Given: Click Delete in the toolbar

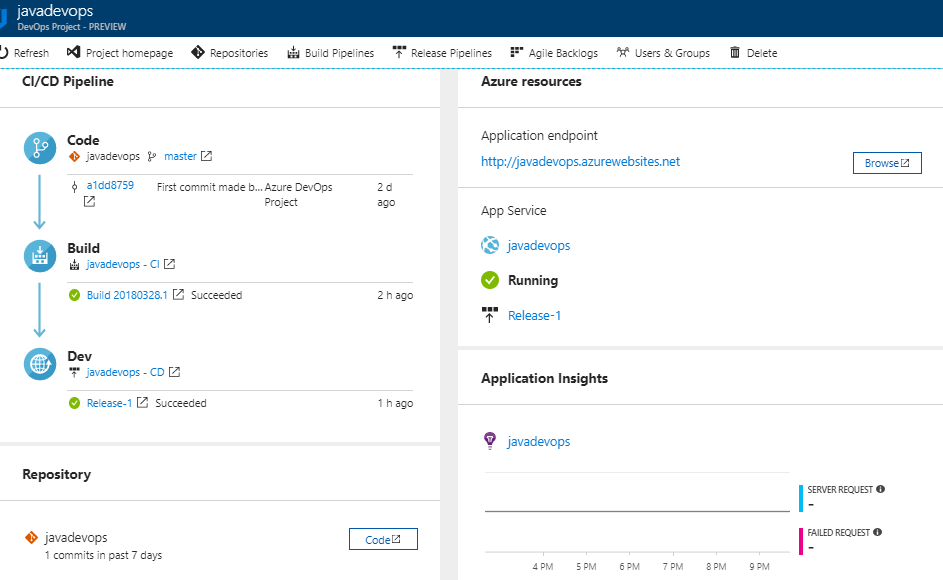Looking at the screenshot, I should coord(753,53).
